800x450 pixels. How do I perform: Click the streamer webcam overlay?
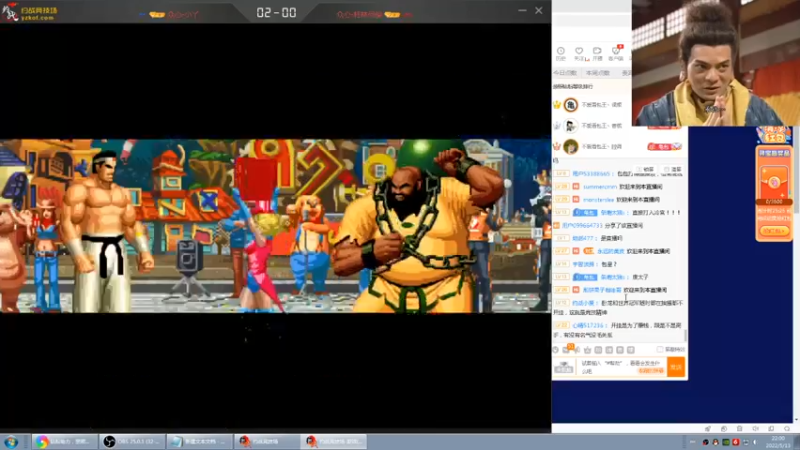point(716,63)
